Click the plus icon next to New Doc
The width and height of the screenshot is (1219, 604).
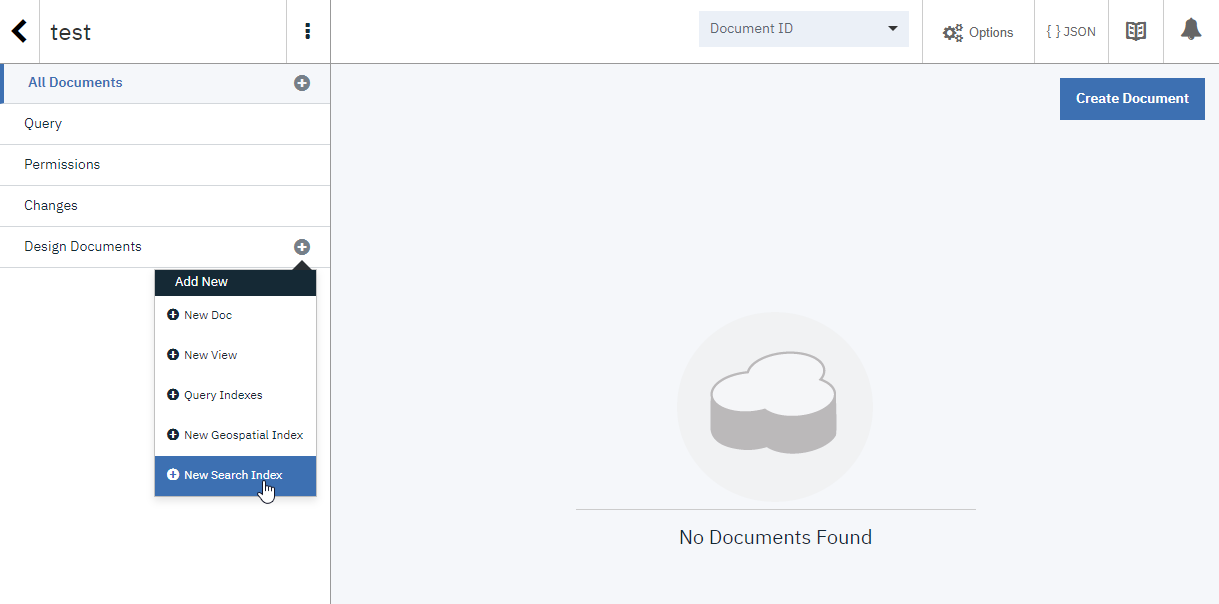pyautogui.click(x=173, y=315)
